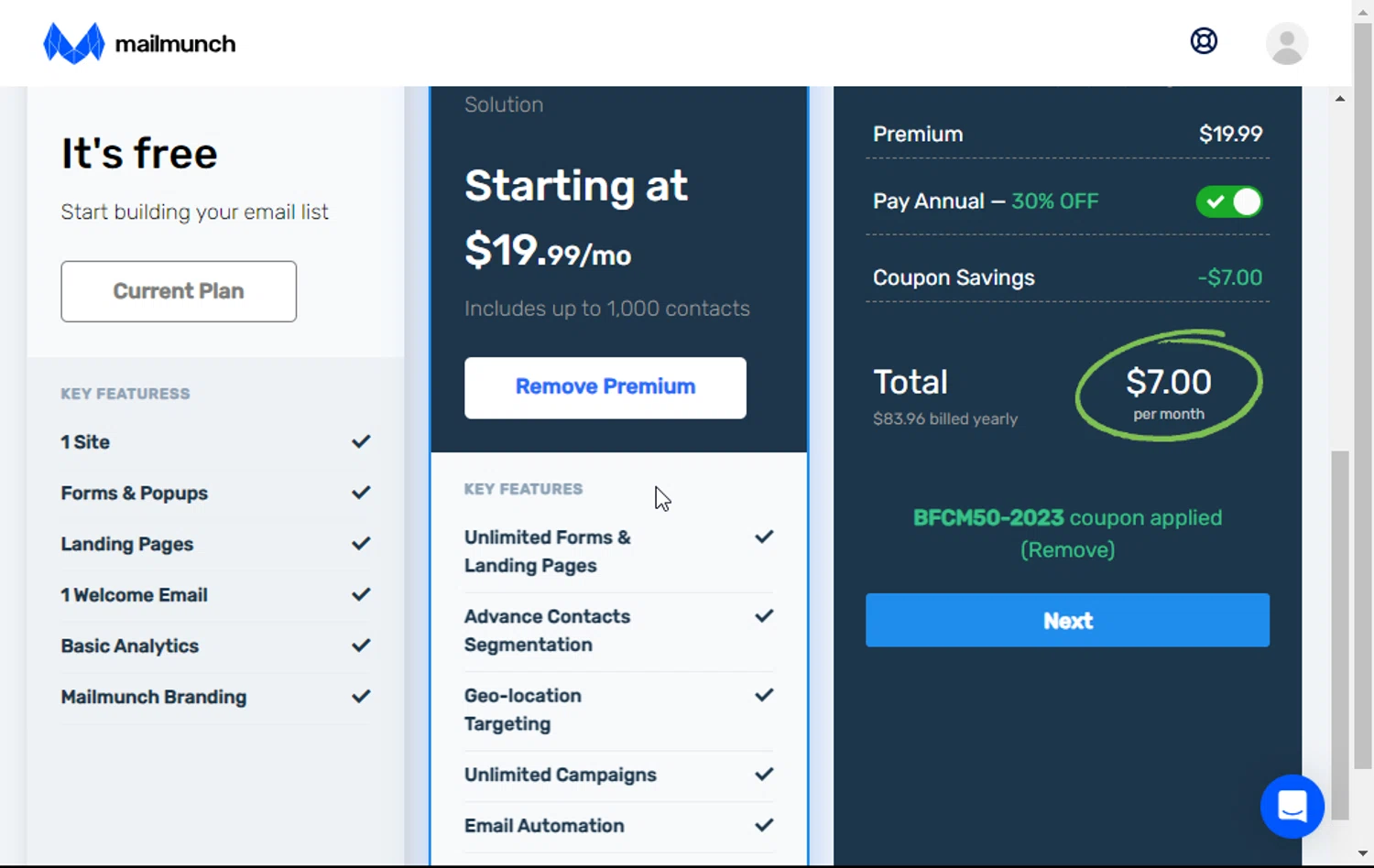Image resolution: width=1374 pixels, height=868 pixels.
Task: Click the checkmark beside 1 Site
Action: coord(361,441)
